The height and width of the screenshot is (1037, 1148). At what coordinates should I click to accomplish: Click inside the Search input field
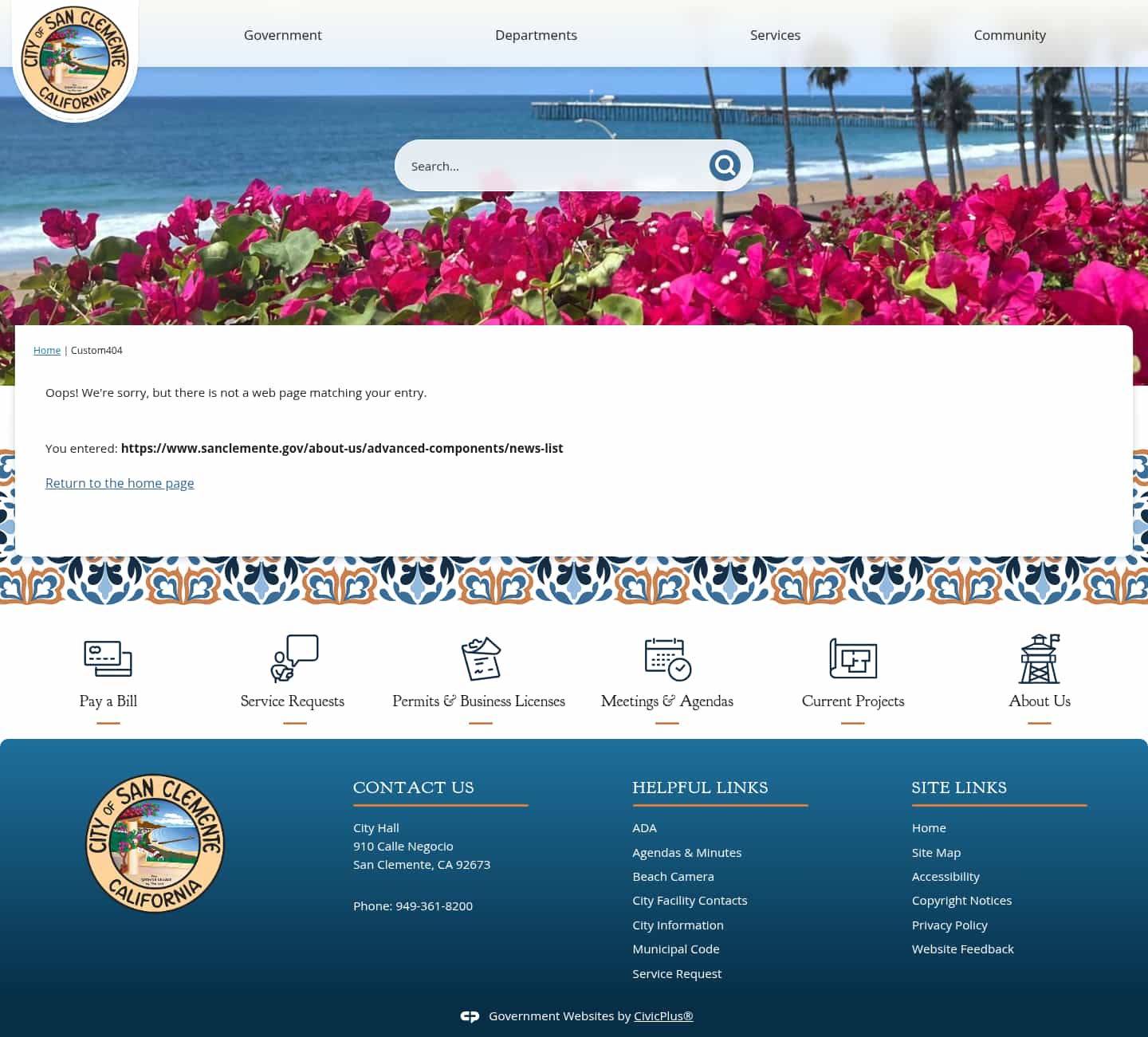pyautogui.click(x=550, y=165)
